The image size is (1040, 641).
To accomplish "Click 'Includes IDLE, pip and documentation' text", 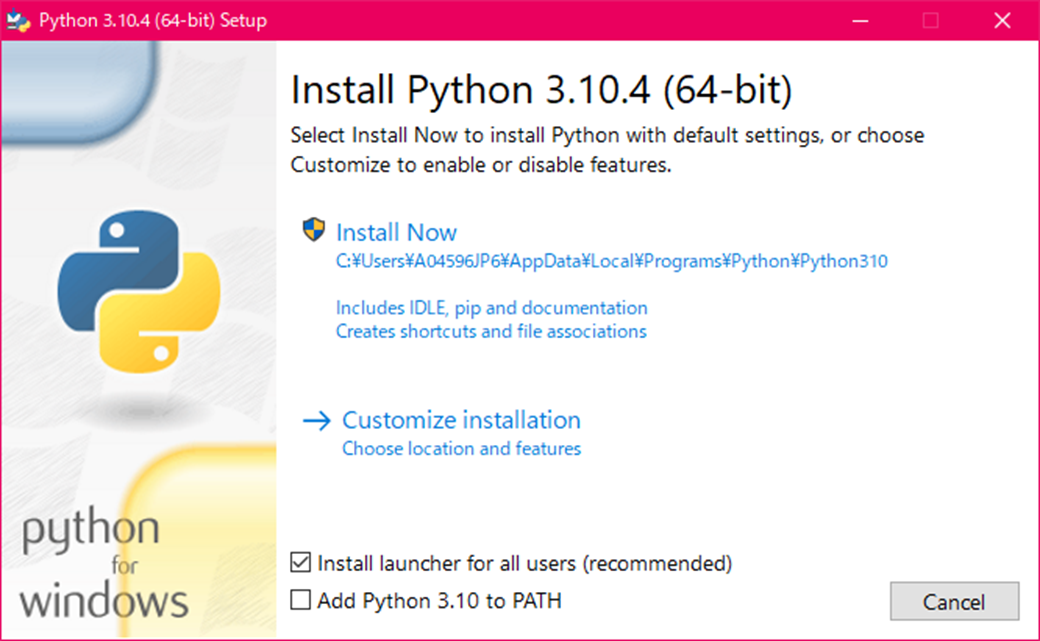I will [x=491, y=308].
